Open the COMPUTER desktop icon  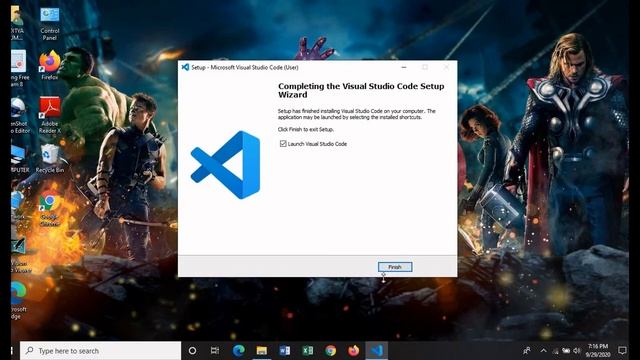coord(20,159)
